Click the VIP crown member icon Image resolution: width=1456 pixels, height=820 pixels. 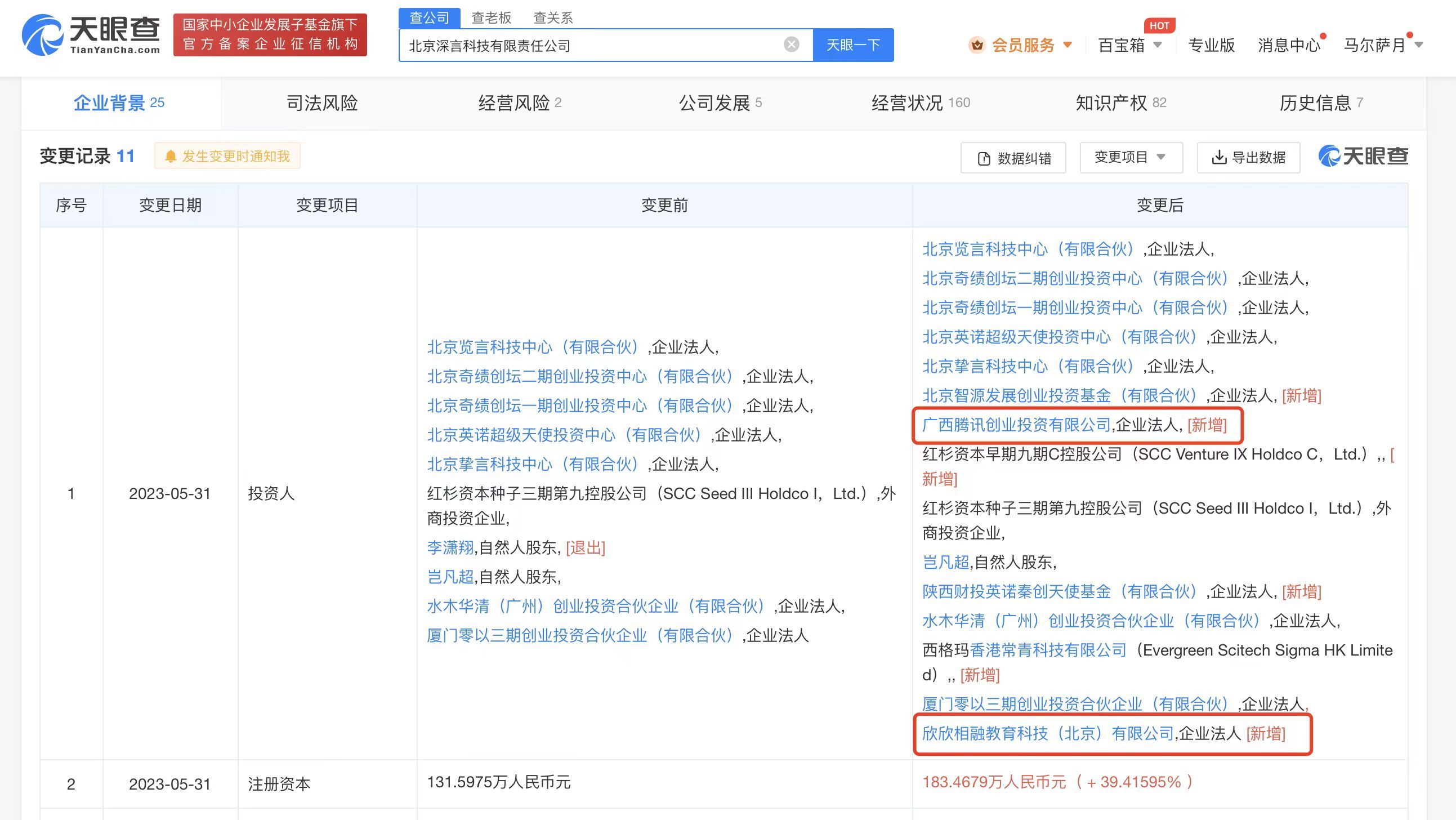point(977,45)
